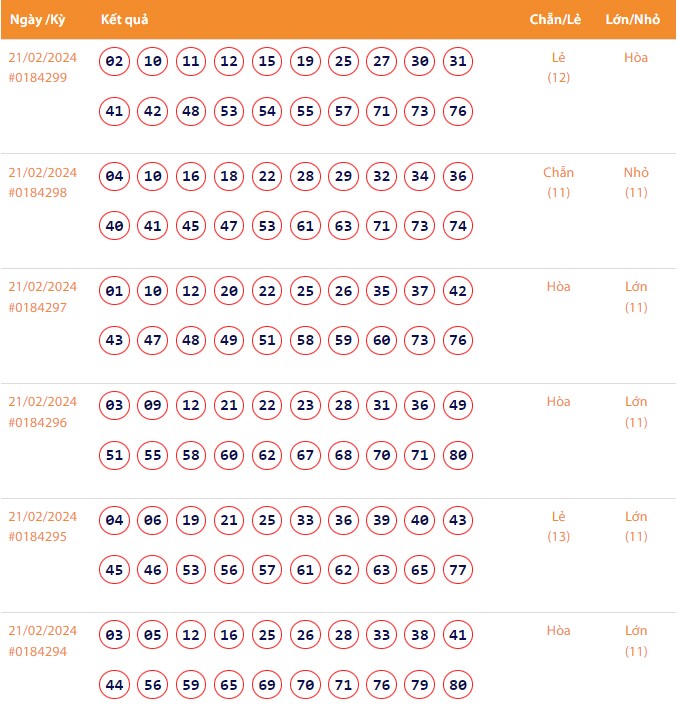The width and height of the screenshot is (678, 722).
Task: Pick ball 69 in draw #0184294
Action: pyautogui.click(x=267, y=685)
